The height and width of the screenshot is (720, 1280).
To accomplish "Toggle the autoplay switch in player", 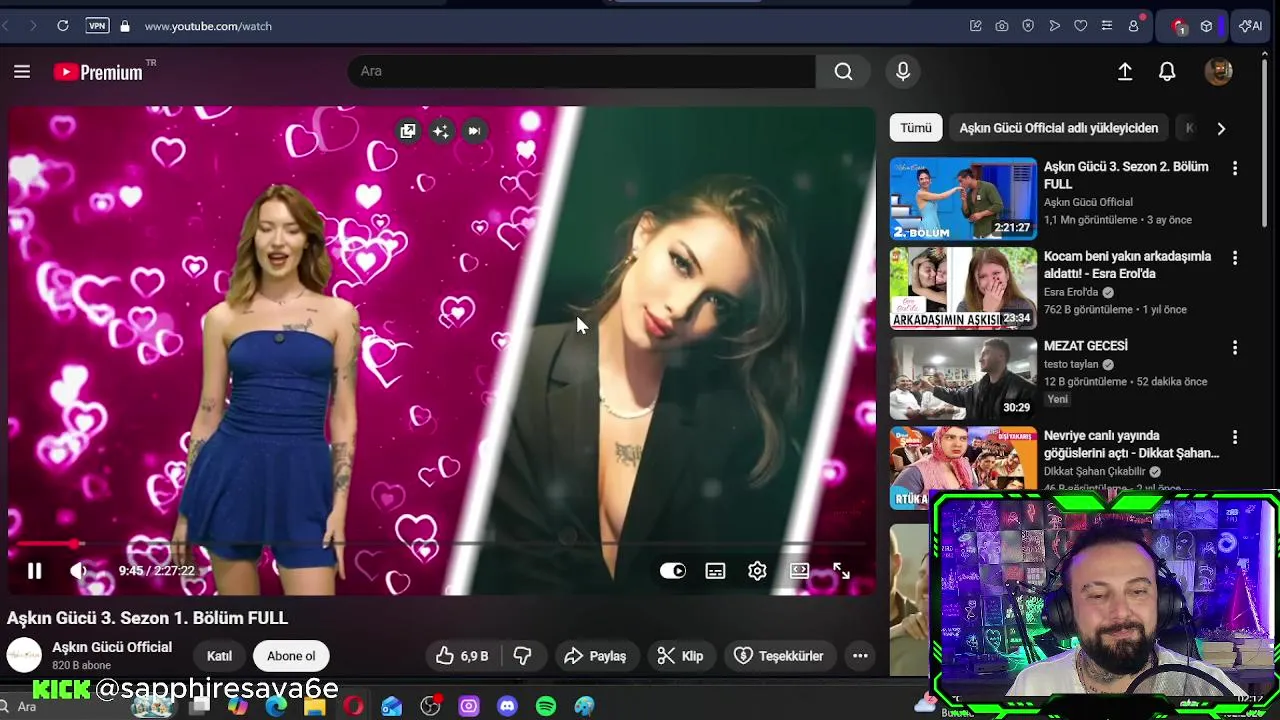I will 673,571.
